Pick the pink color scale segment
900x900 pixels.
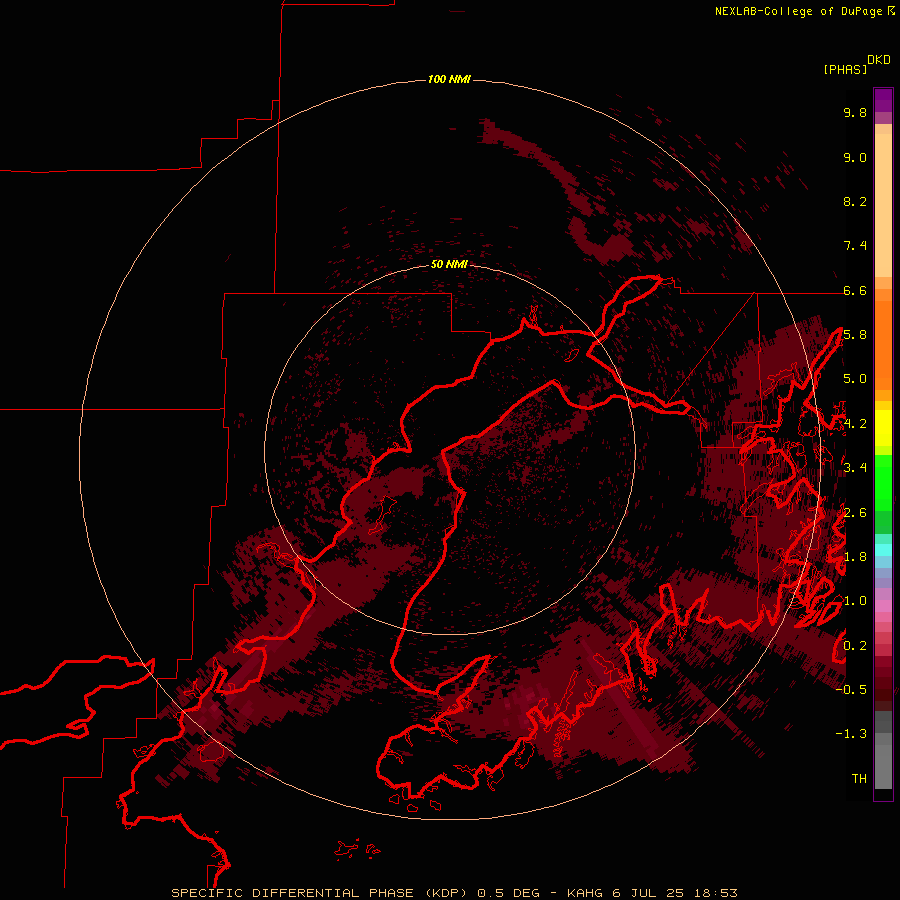883,606
